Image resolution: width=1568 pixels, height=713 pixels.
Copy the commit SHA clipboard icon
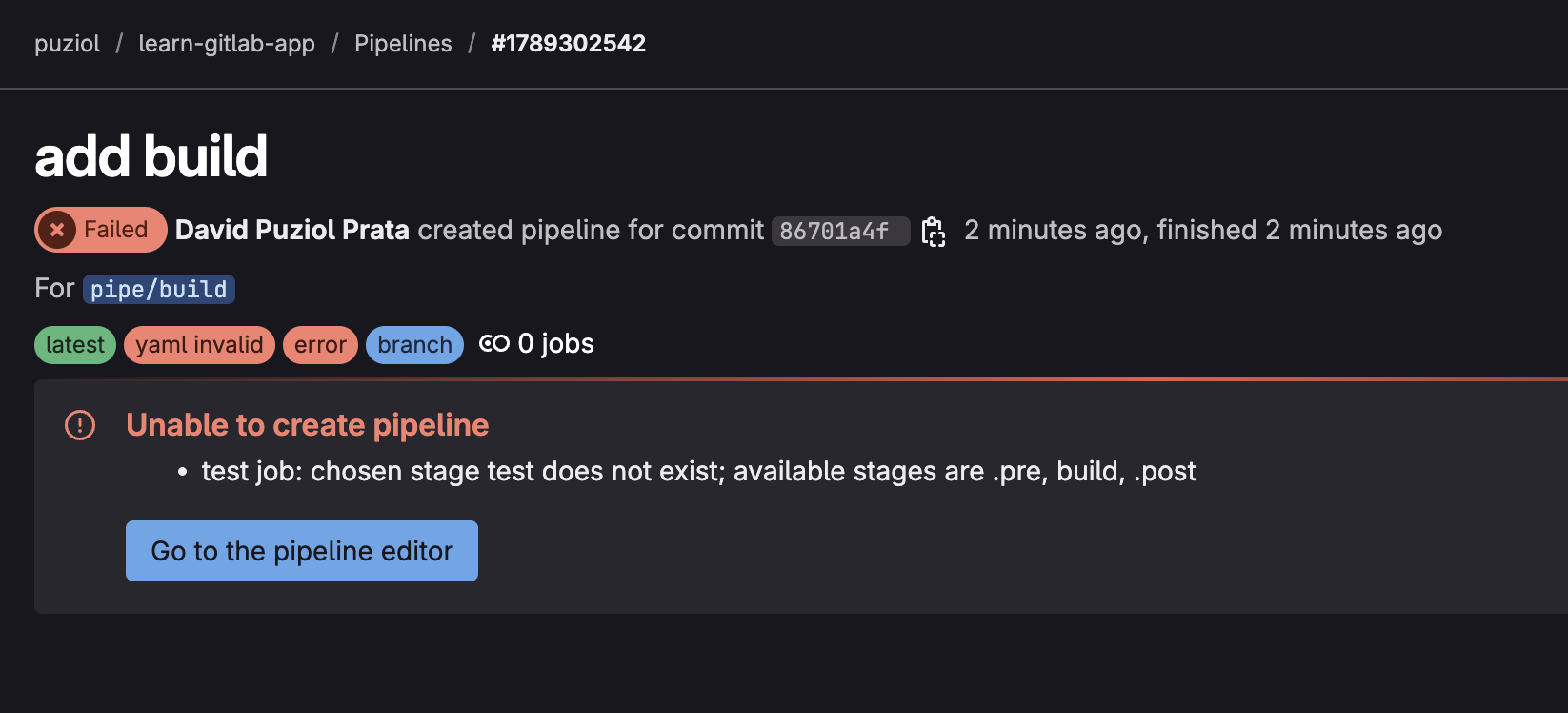pos(935,232)
